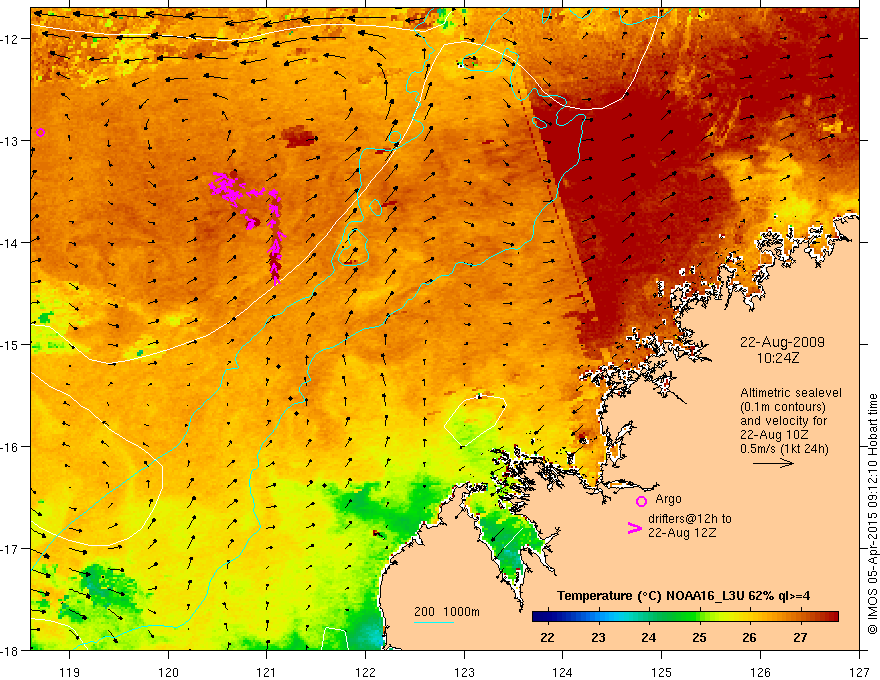Viewport: 880px width, 680px height.
Task: Click the latitude tick label "-18"
Action: 10,650
